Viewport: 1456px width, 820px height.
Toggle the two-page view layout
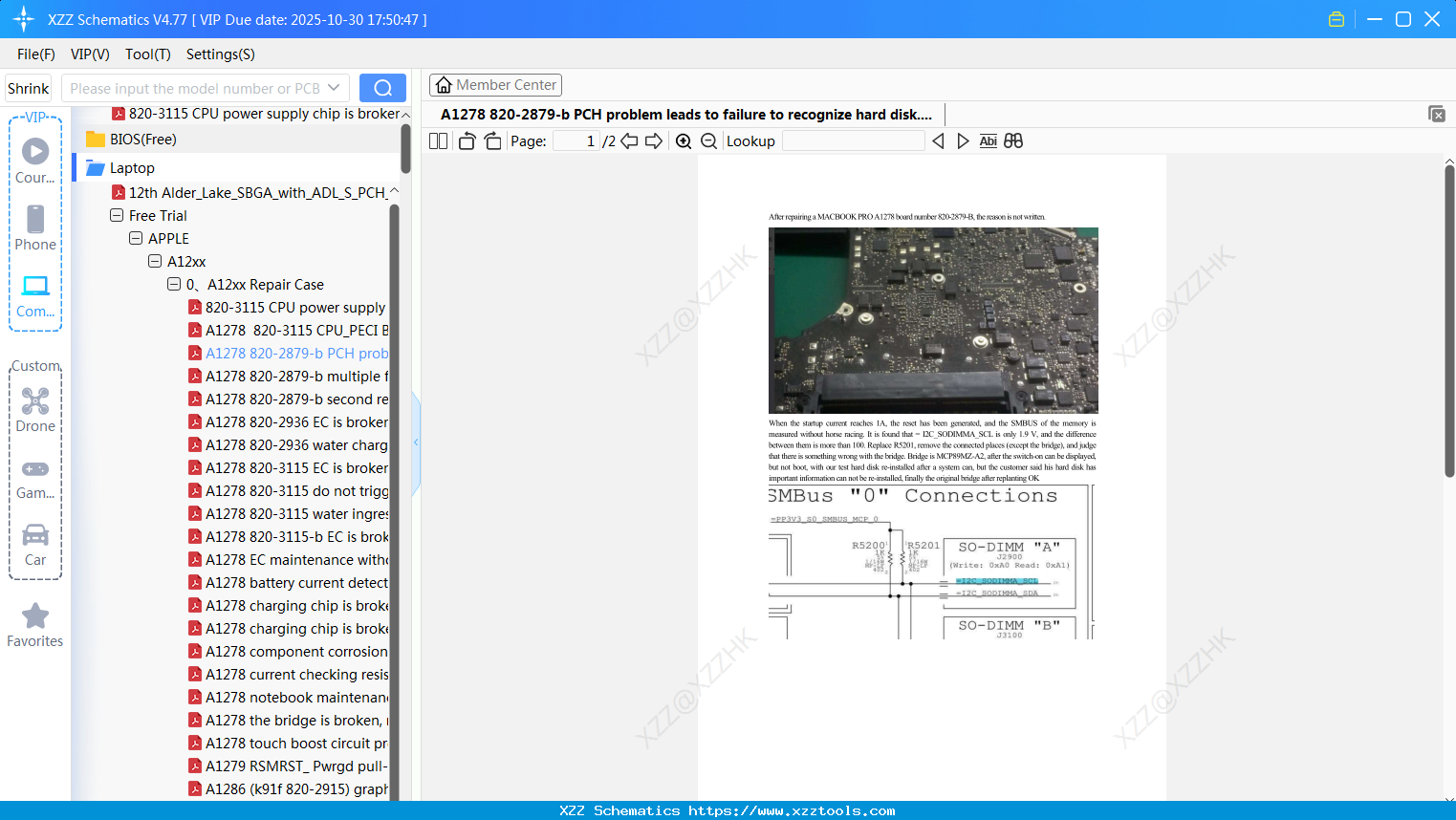(439, 141)
